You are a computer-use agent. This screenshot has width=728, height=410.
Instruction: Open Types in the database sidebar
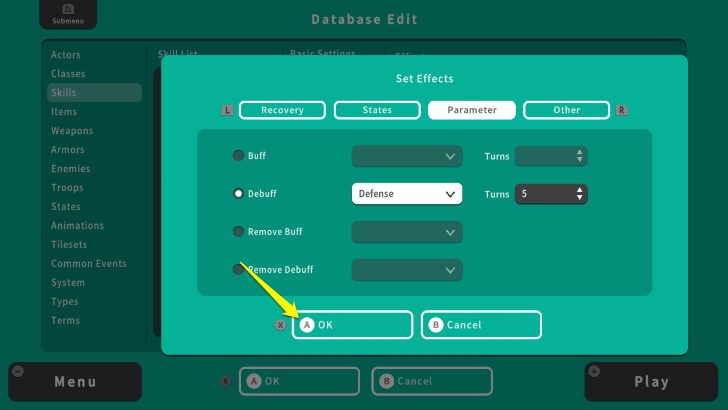pyautogui.click(x=65, y=302)
